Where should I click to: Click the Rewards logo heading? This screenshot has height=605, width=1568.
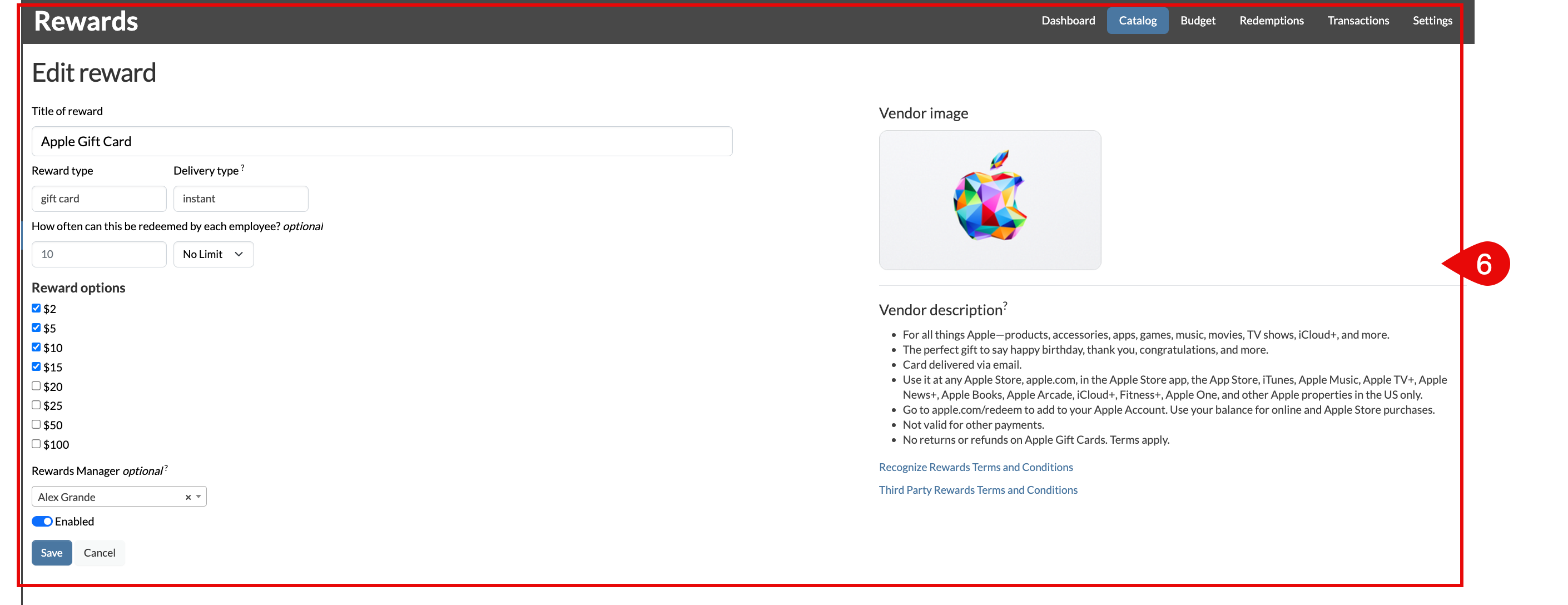click(86, 21)
